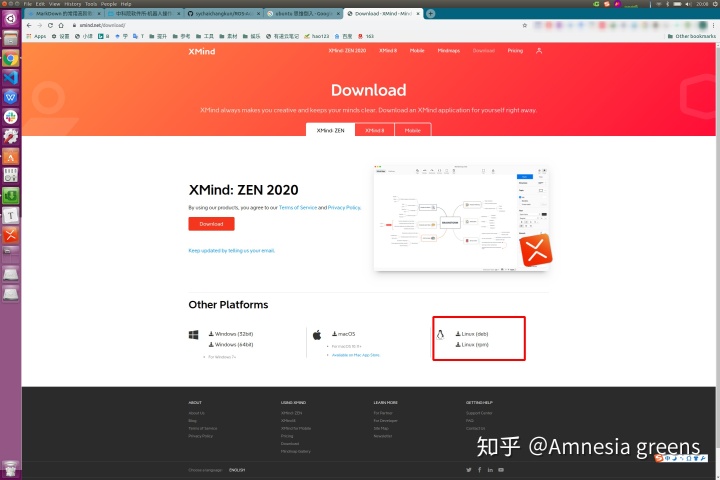
Task: Click the browser back arrow
Action: [x=29, y=25]
